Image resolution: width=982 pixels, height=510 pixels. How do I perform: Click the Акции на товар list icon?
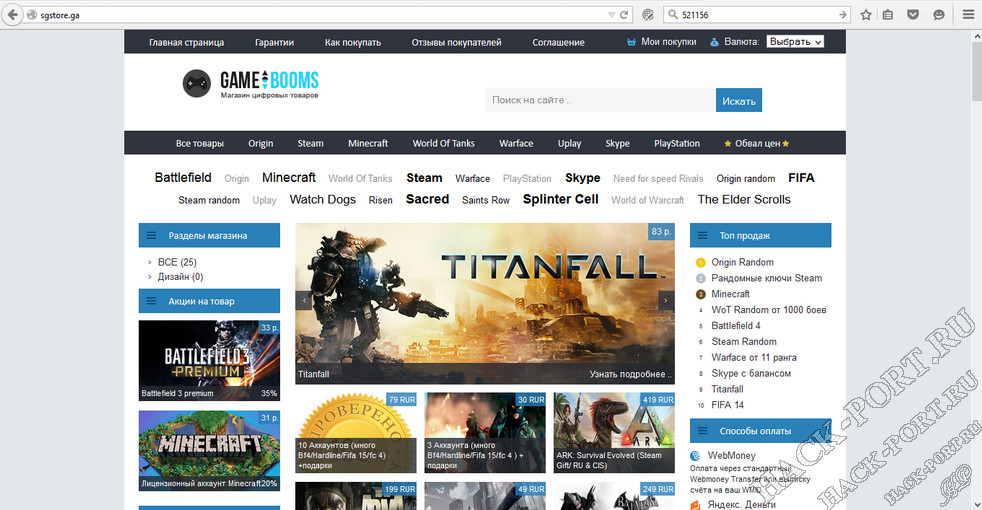coord(151,301)
